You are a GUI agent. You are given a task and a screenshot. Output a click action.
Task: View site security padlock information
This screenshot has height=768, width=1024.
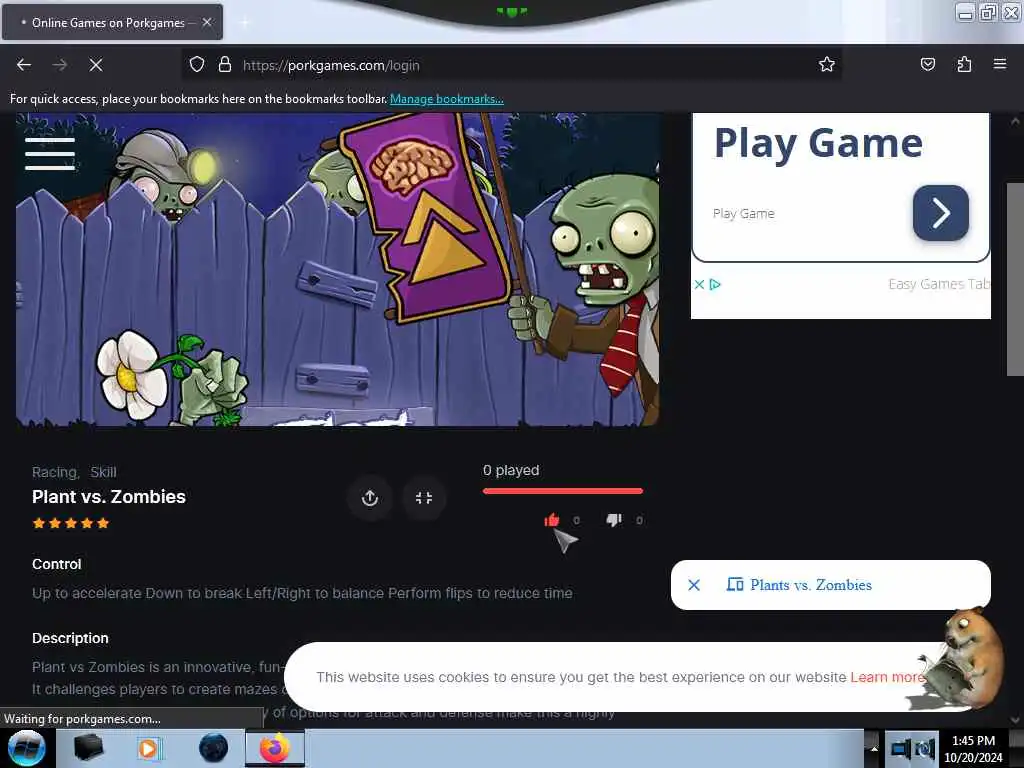[x=225, y=65]
